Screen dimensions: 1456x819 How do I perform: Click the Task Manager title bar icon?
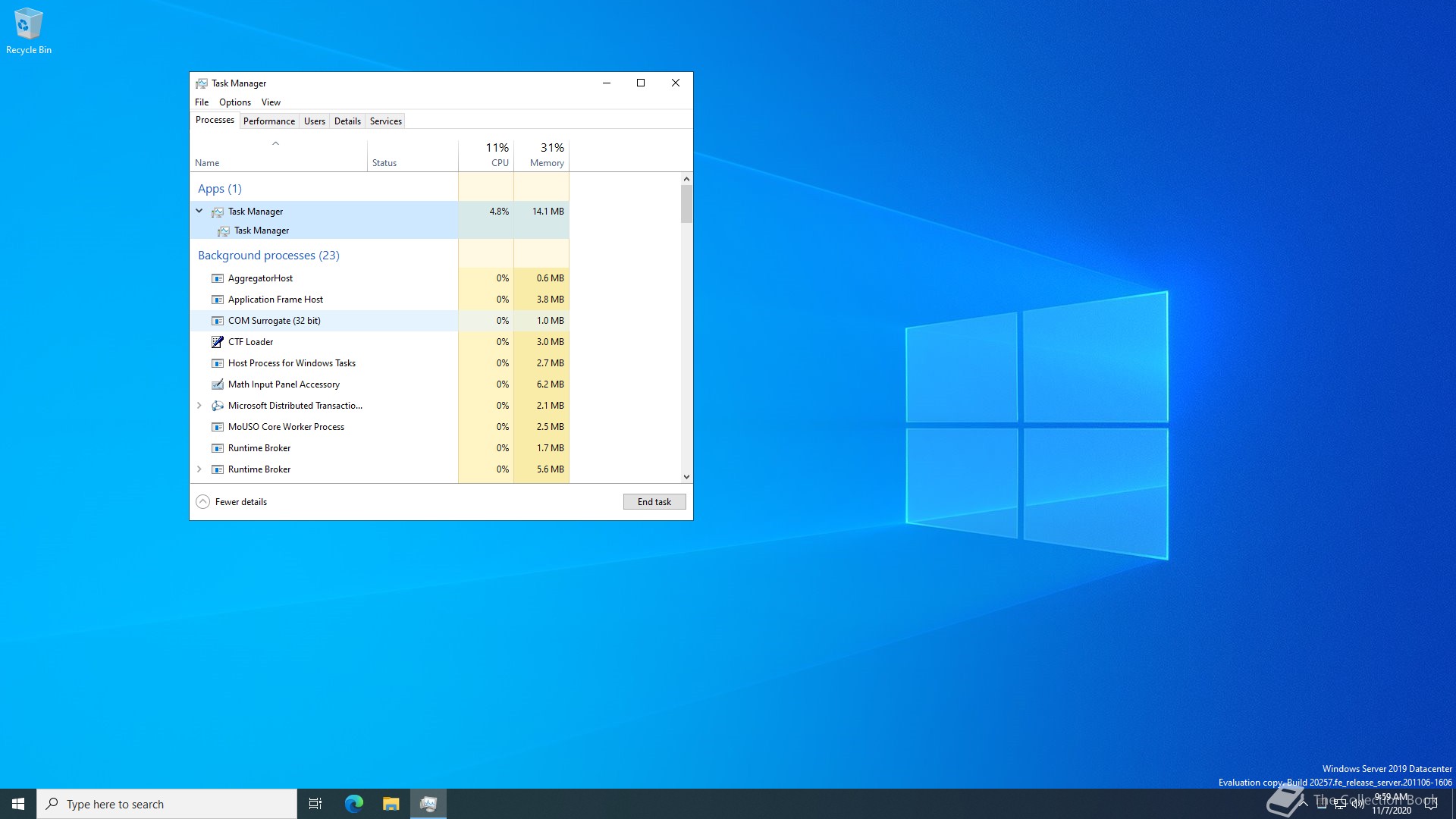tap(201, 83)
